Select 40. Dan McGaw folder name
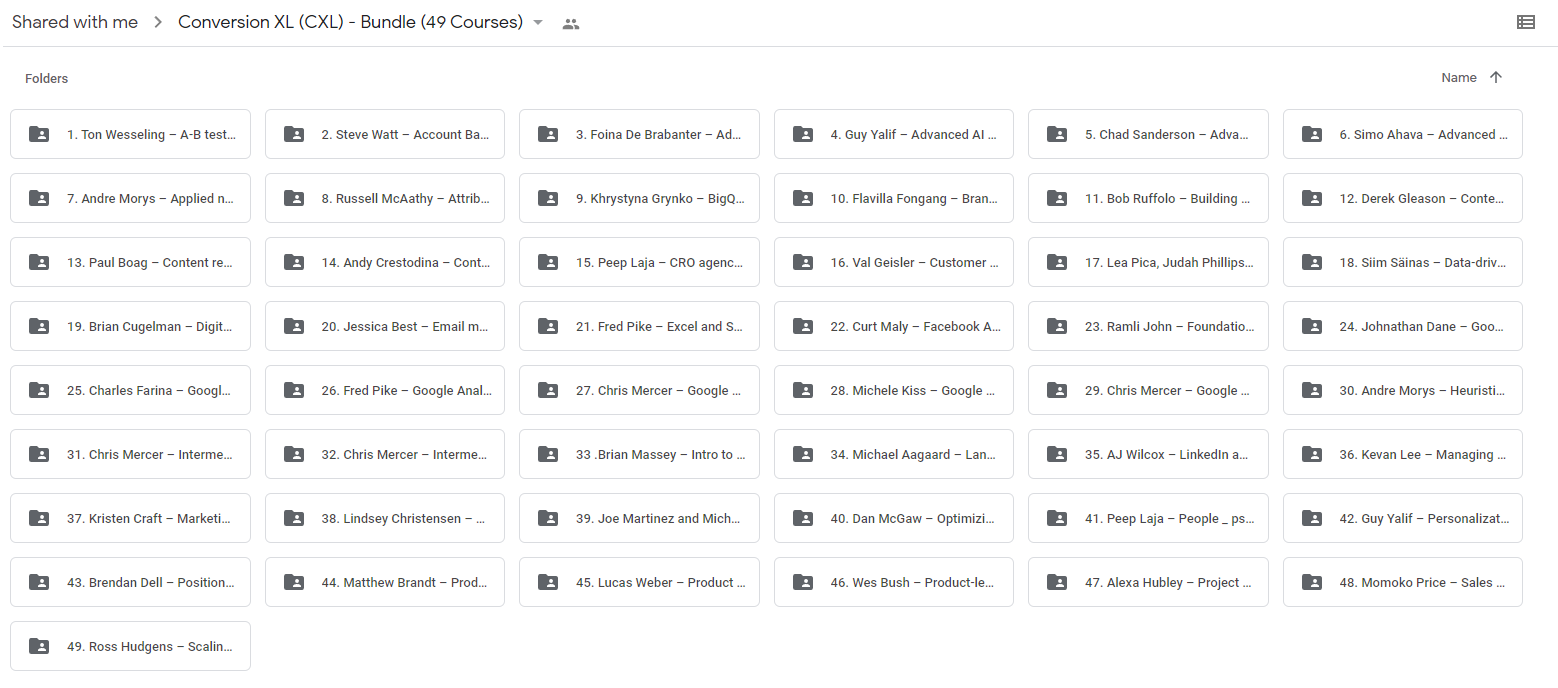 [914, 519]
